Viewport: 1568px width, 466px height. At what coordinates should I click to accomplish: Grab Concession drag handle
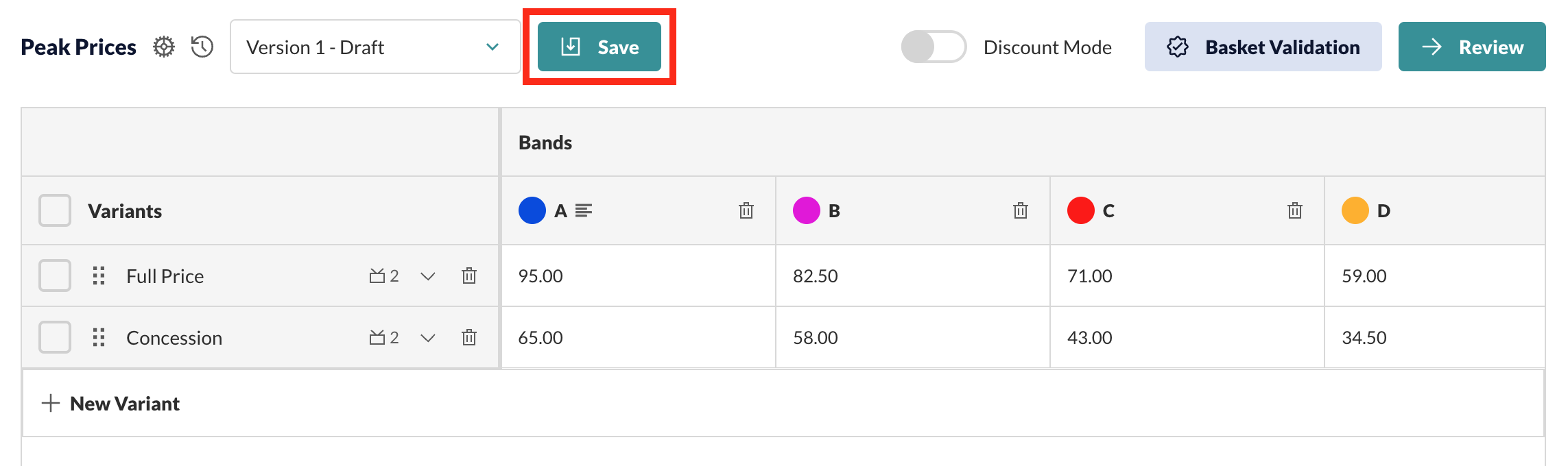tap(99, 337)
